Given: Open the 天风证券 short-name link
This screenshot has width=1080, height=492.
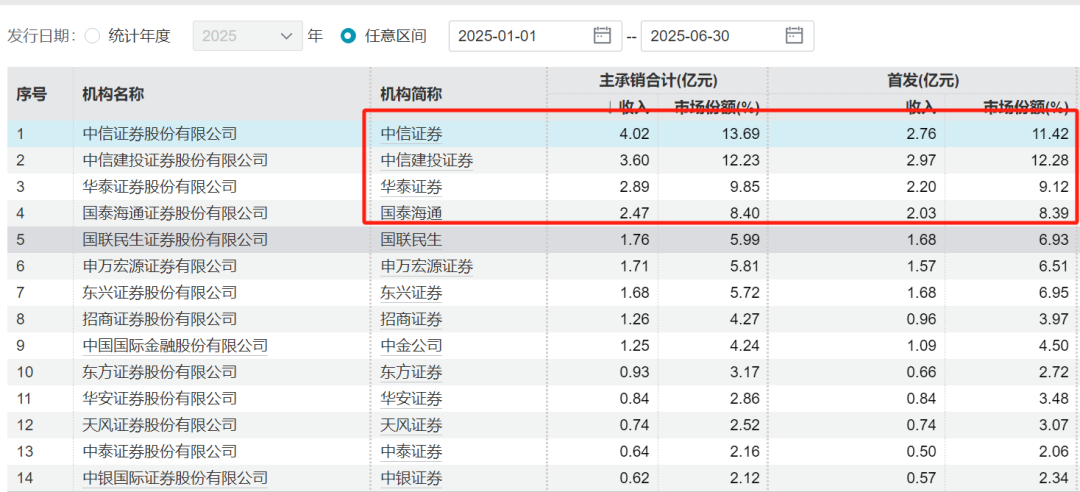Looking at the screenshot, I should (411, 426).
